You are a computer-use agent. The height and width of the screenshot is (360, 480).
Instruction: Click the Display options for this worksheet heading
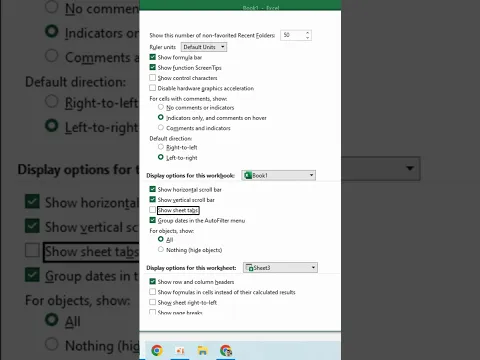click(x=191, y=268)
